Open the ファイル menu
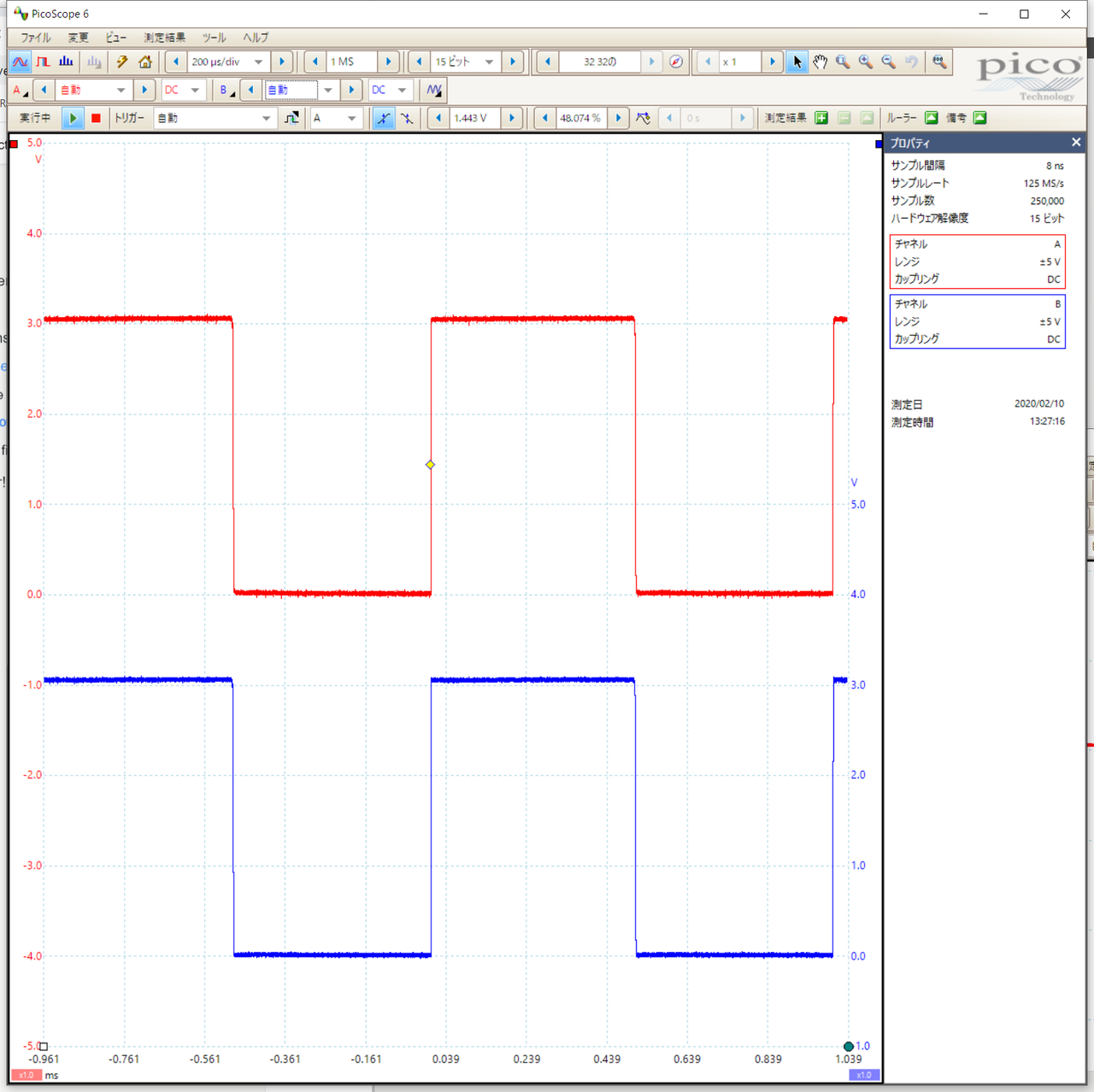1094x1092 pixels. pos(36,38)
